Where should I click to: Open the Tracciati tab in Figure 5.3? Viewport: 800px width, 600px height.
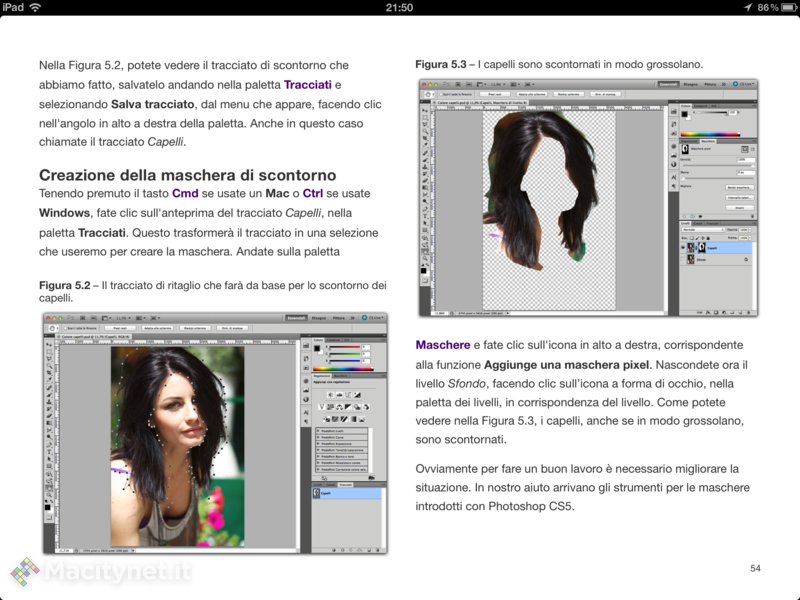pyautogui.click(x=712, y=223)
